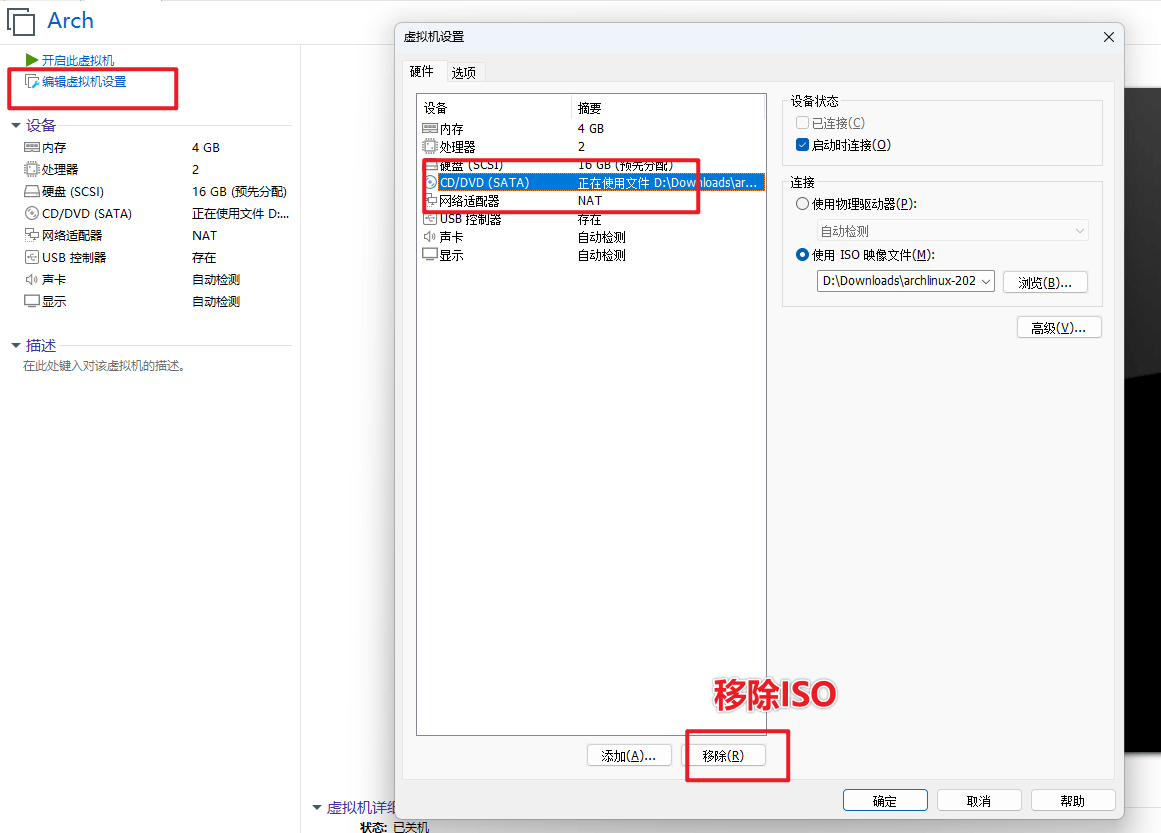Toggle the 启动时连接 checkbox
Viewport: 1161px width, 833px height.
[x=802, y=145]
